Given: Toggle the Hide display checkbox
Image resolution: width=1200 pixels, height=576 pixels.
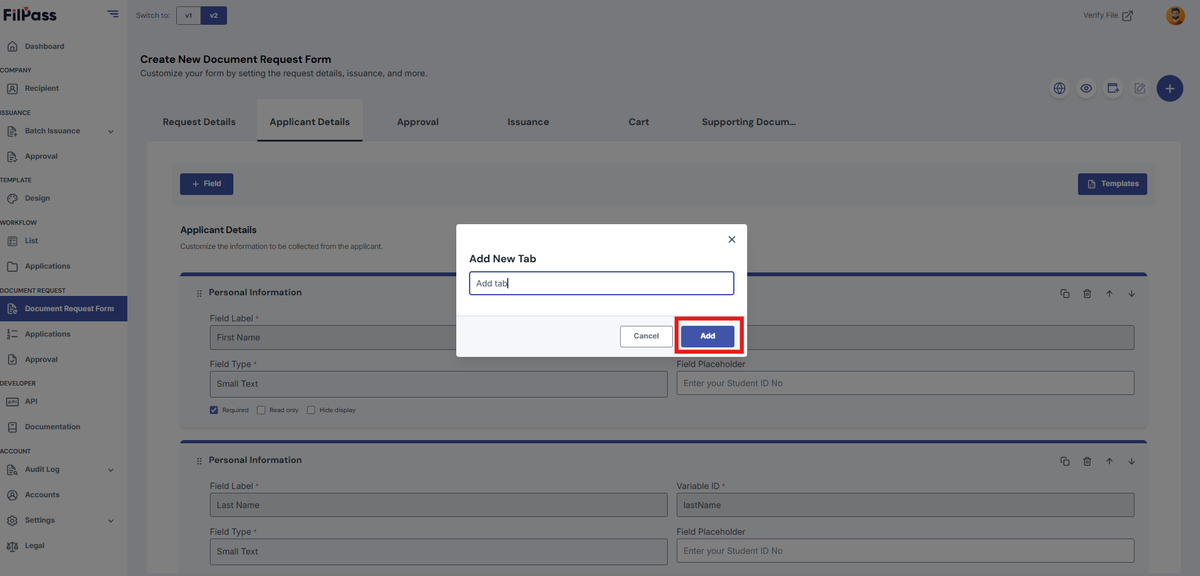Looking at the screenshot, I should [311, 410].
